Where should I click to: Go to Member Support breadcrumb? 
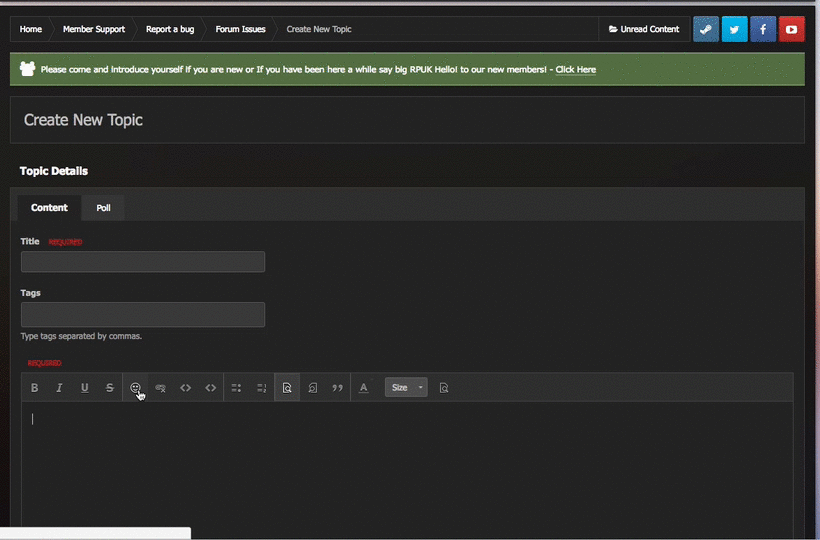[94, 29]
